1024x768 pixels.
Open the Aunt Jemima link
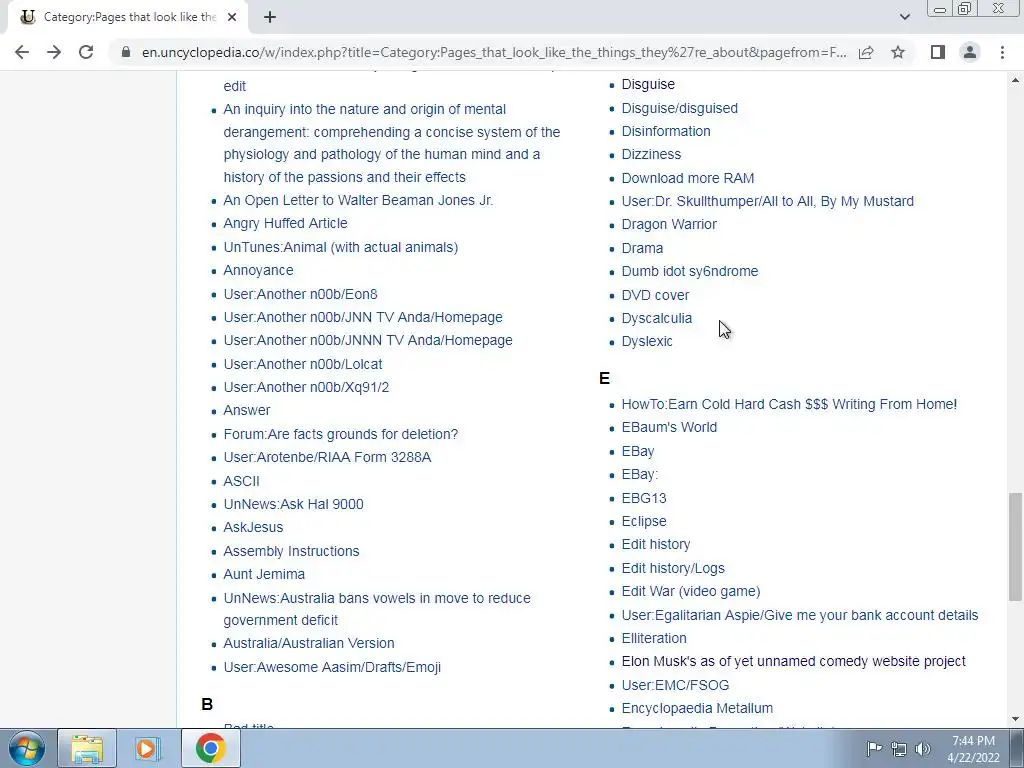264,574
